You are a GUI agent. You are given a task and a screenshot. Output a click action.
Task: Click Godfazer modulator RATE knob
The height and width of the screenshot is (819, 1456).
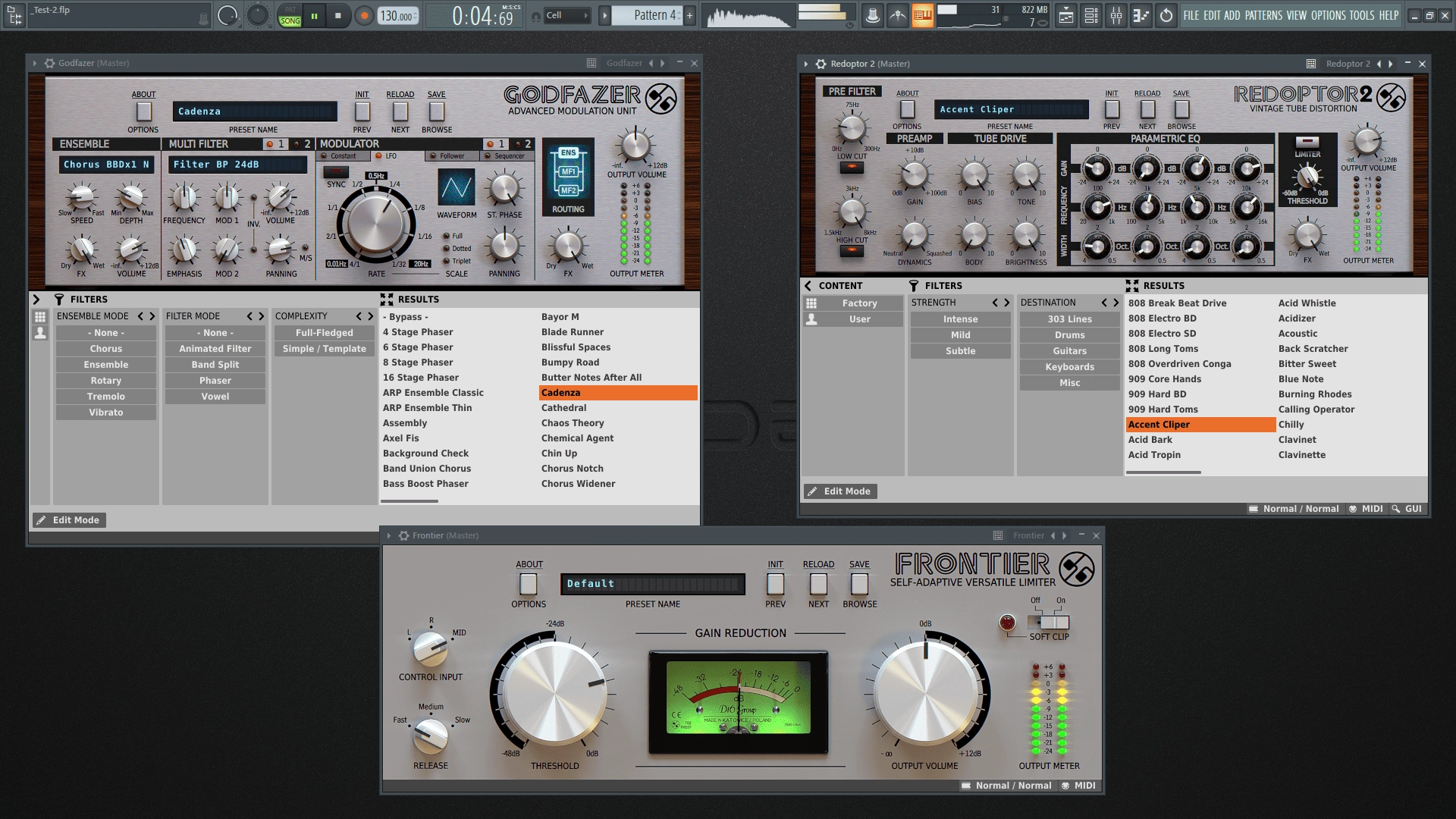[x=375, y=223]
